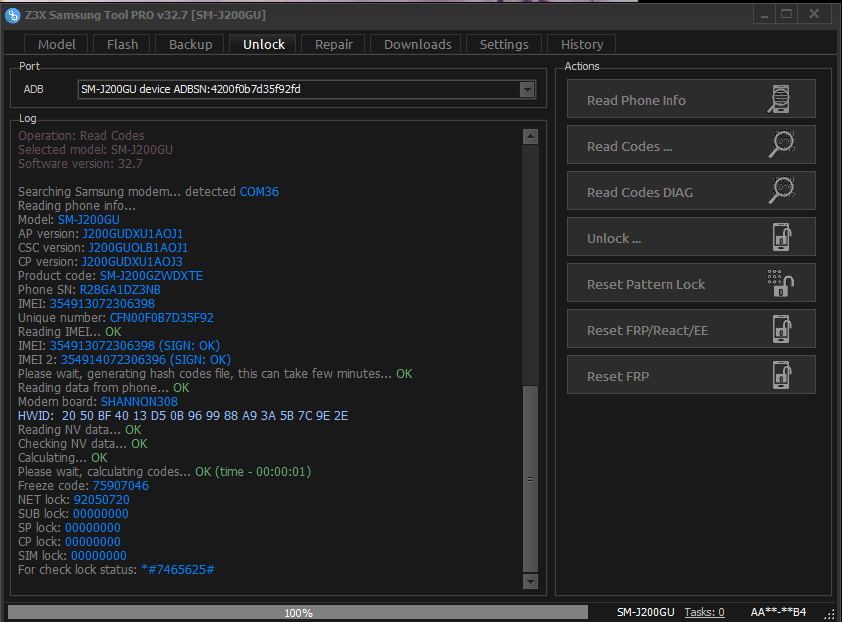Open the History tab
This screenshot has width=842, height=622.
click(x=582, y=45)
